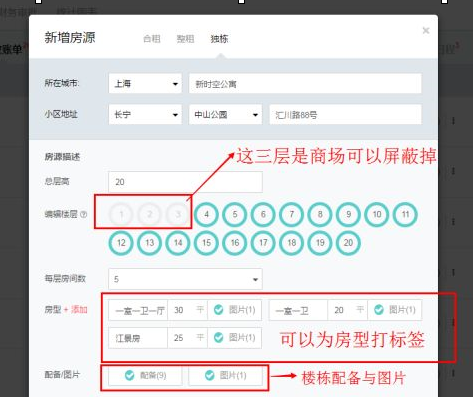Viewport: 473px width, 397px height.
Task: Open the 上海 city dropdown
Action: 145,83
